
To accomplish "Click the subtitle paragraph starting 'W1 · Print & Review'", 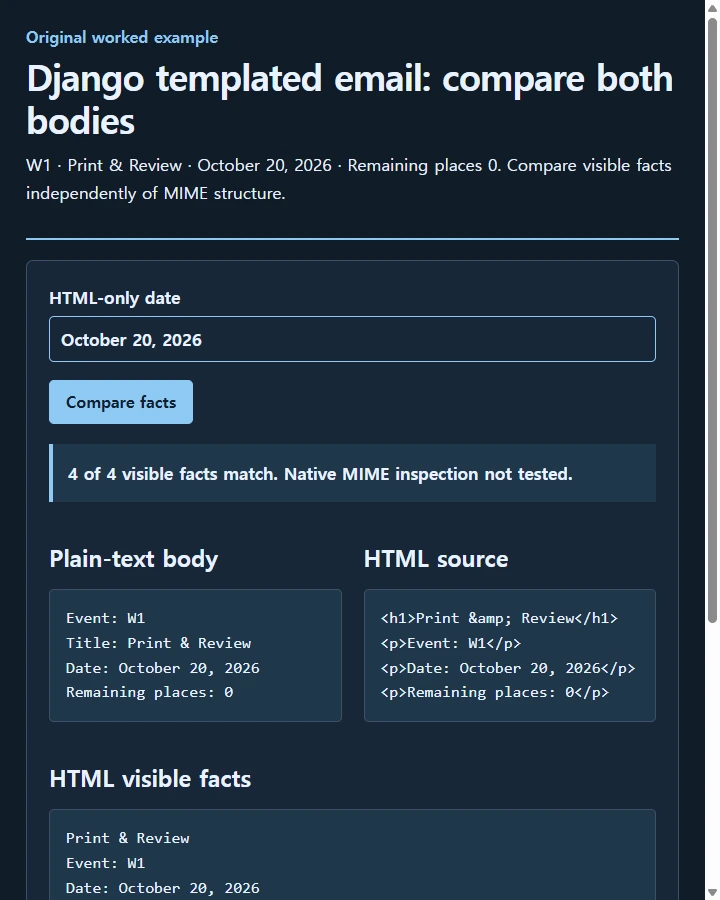I will click(349, 179).
